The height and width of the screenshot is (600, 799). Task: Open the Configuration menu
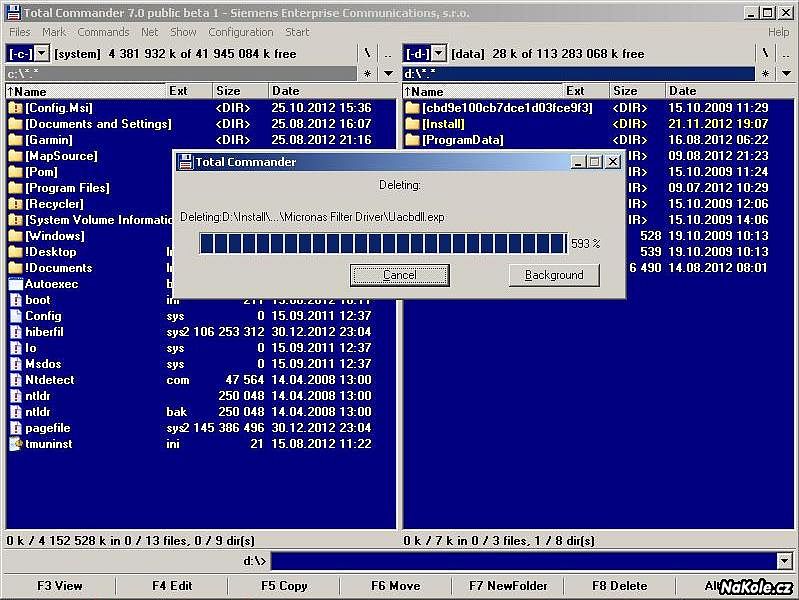click(x=241, y=32)
